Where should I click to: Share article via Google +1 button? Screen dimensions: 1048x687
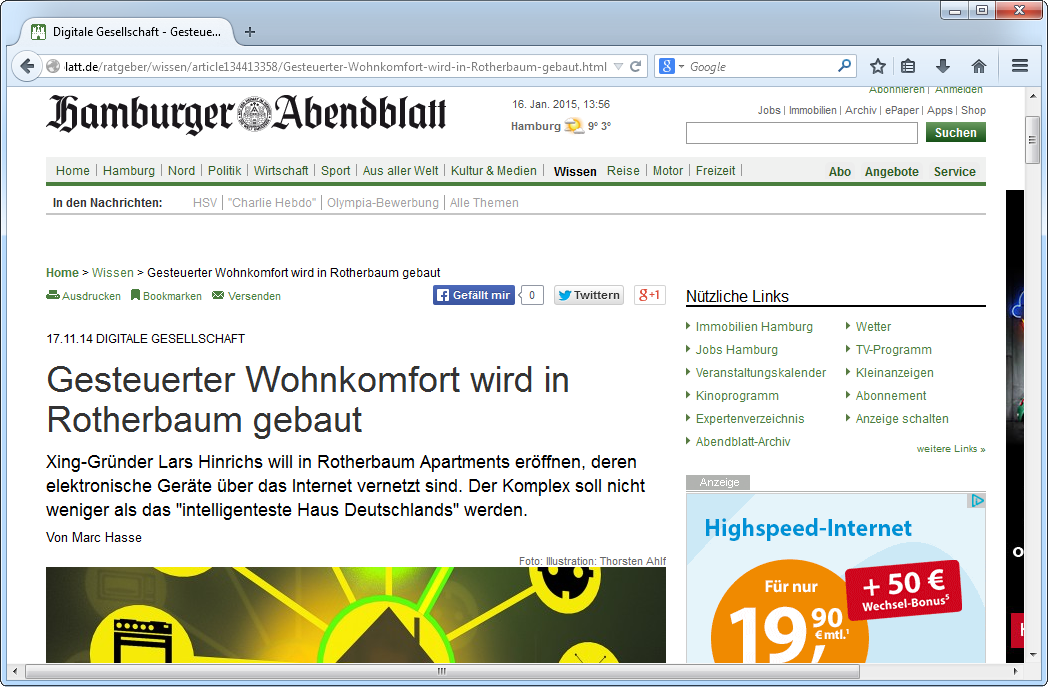coord(649,295)
